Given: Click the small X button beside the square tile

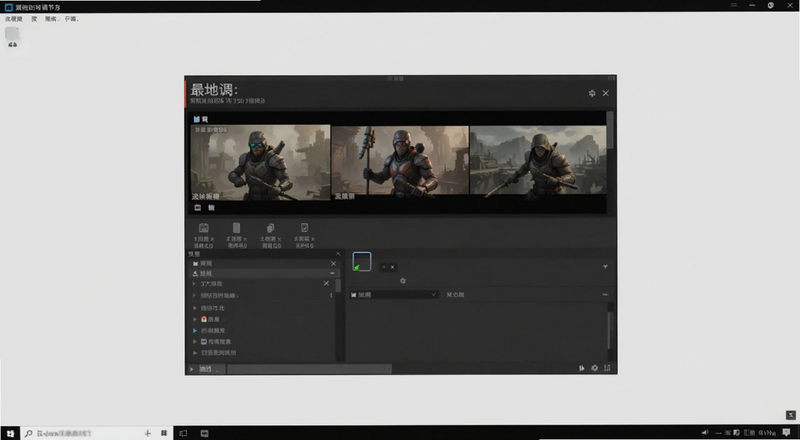Looking at the screenshot, I should coord(392,267).
